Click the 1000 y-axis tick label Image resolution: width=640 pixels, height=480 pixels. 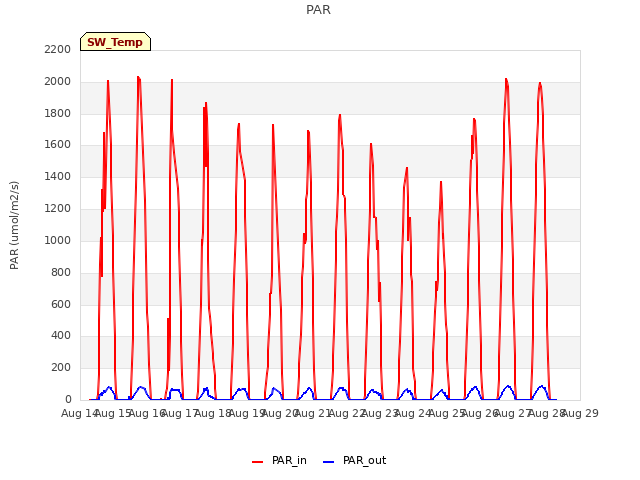58,240
